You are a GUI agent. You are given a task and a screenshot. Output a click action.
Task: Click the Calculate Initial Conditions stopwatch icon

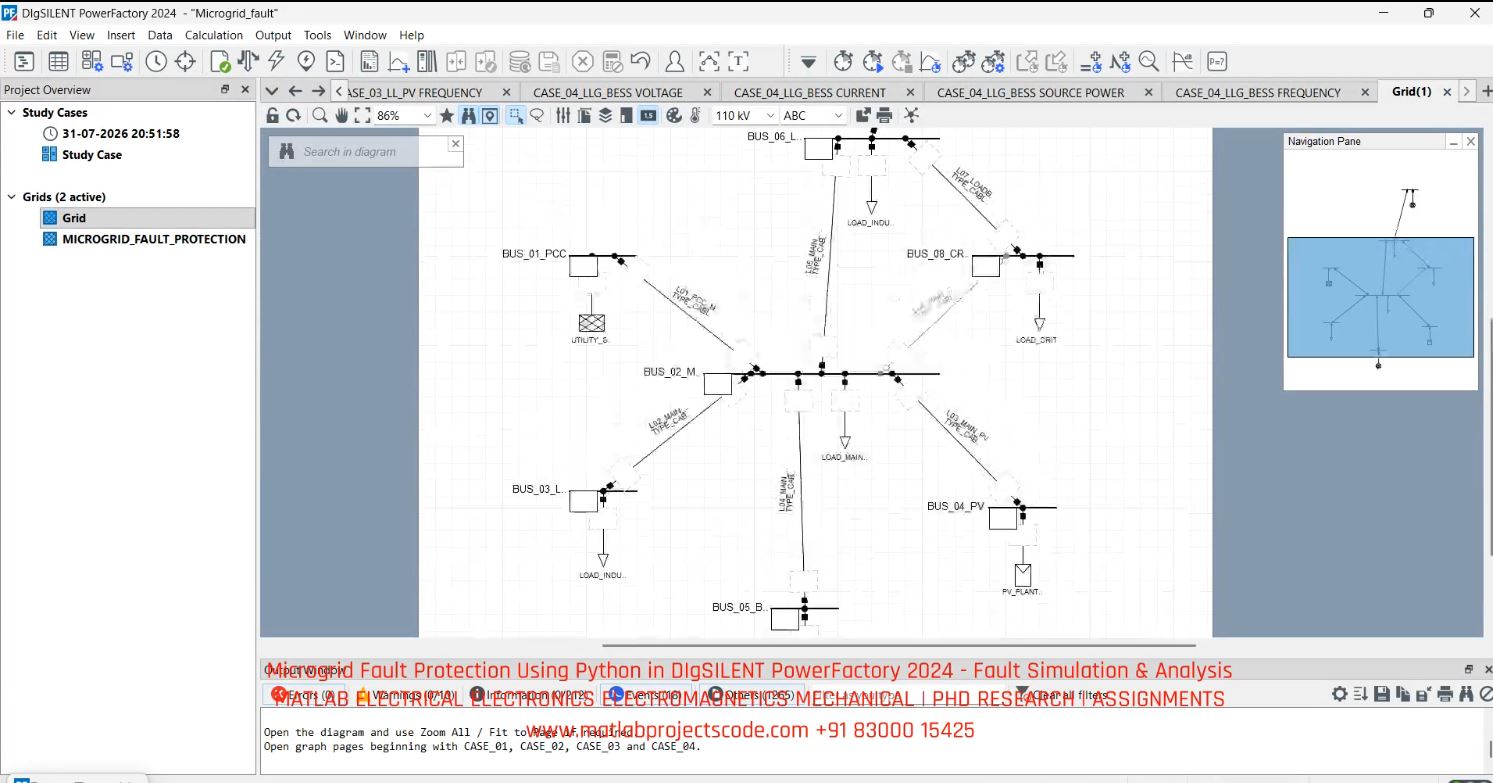pos(842,61)
